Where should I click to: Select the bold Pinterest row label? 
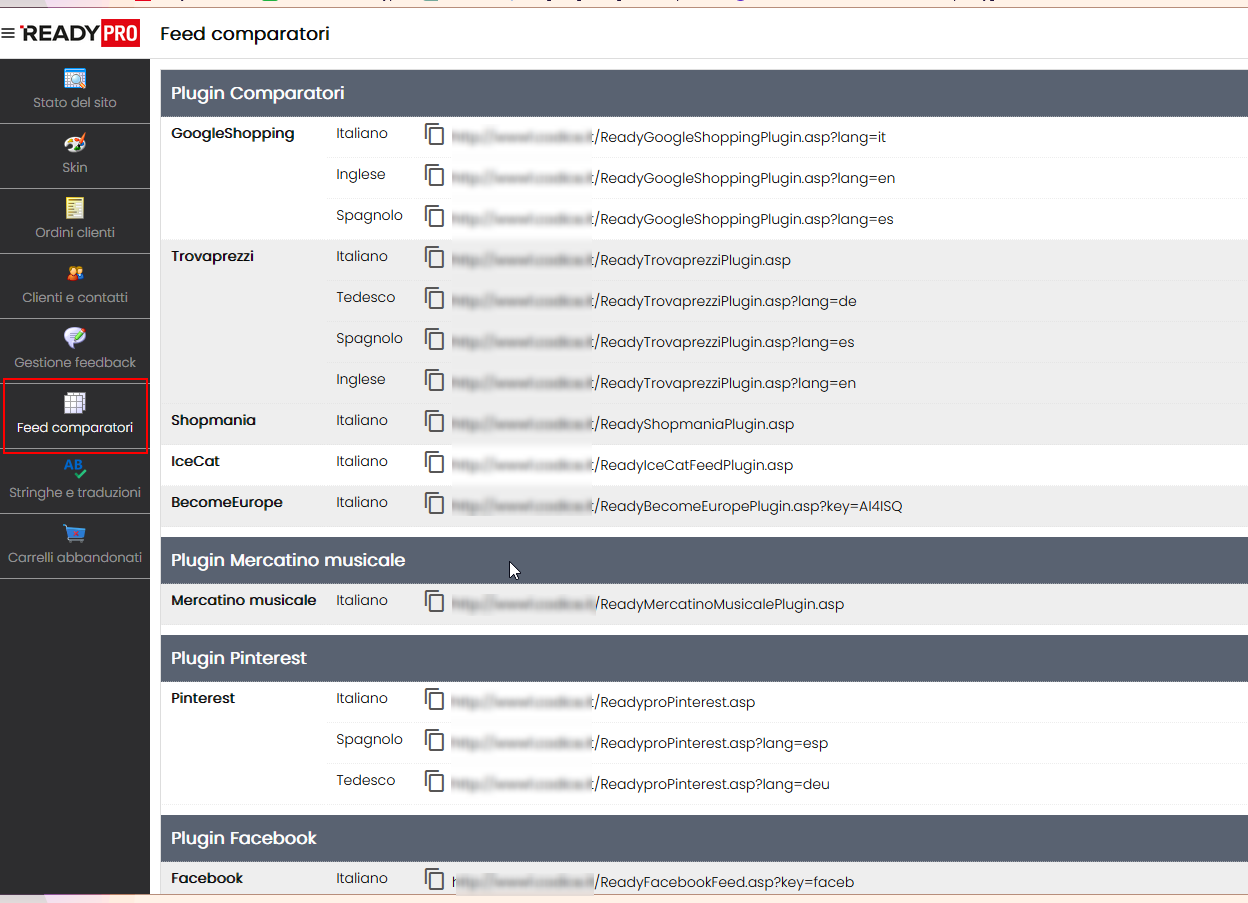[203, 699]
